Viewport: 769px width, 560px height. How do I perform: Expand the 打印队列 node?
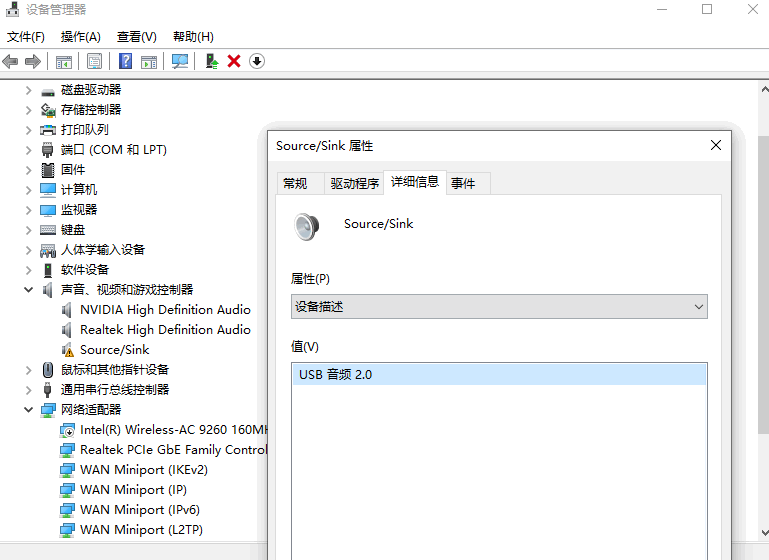pyautogui.click(x=28, y=130)
